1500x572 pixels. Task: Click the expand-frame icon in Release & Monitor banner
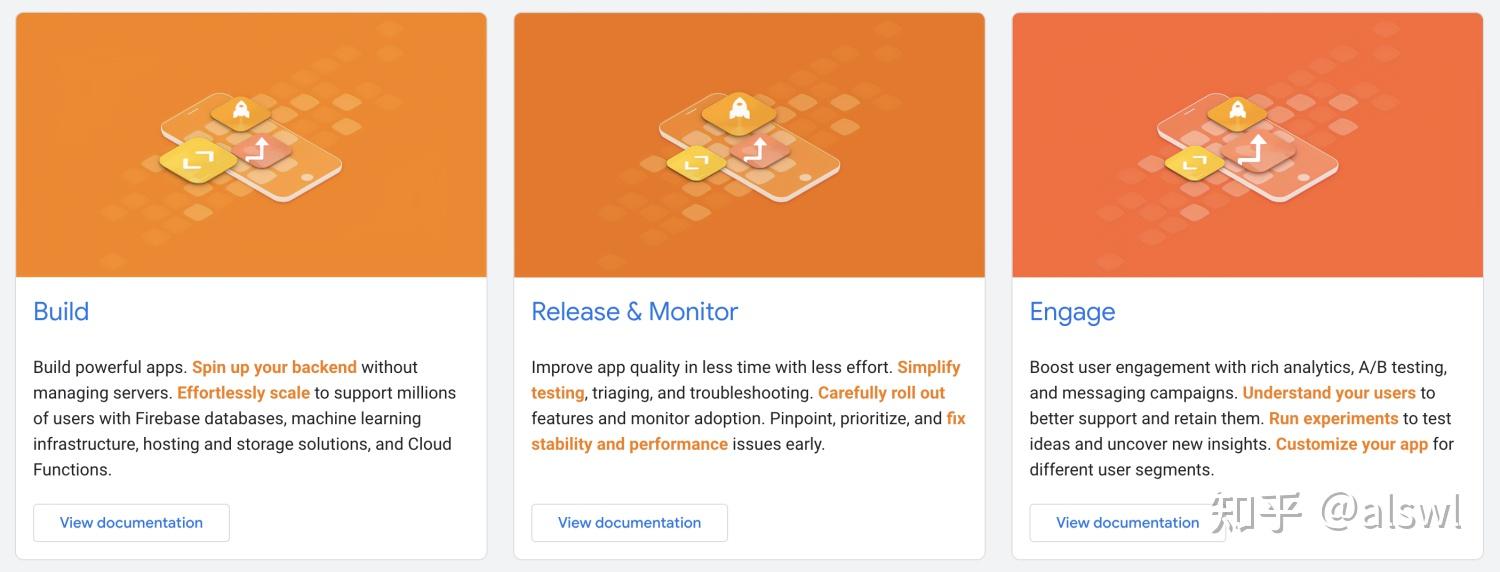[696, 161]
